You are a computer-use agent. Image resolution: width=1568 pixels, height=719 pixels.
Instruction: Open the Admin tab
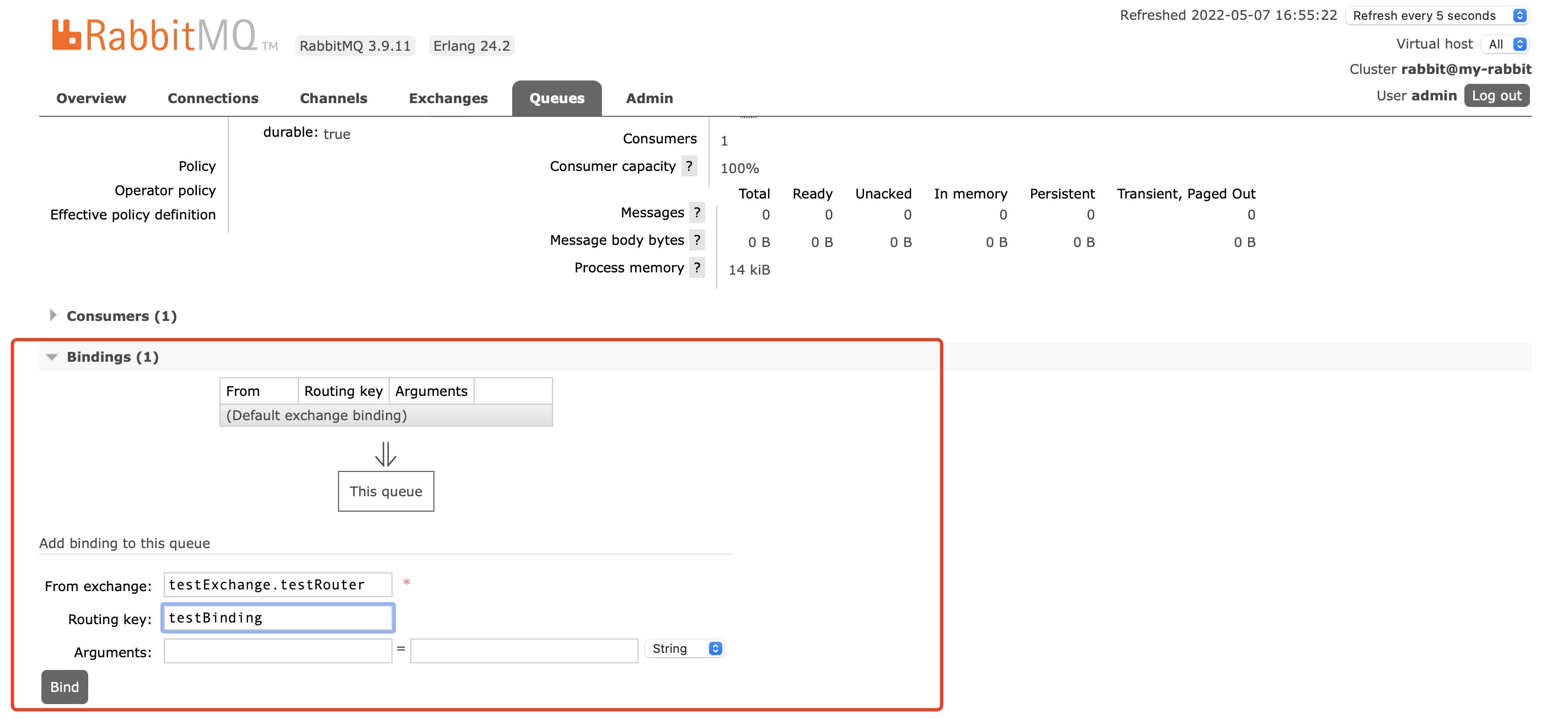[649, 98]
